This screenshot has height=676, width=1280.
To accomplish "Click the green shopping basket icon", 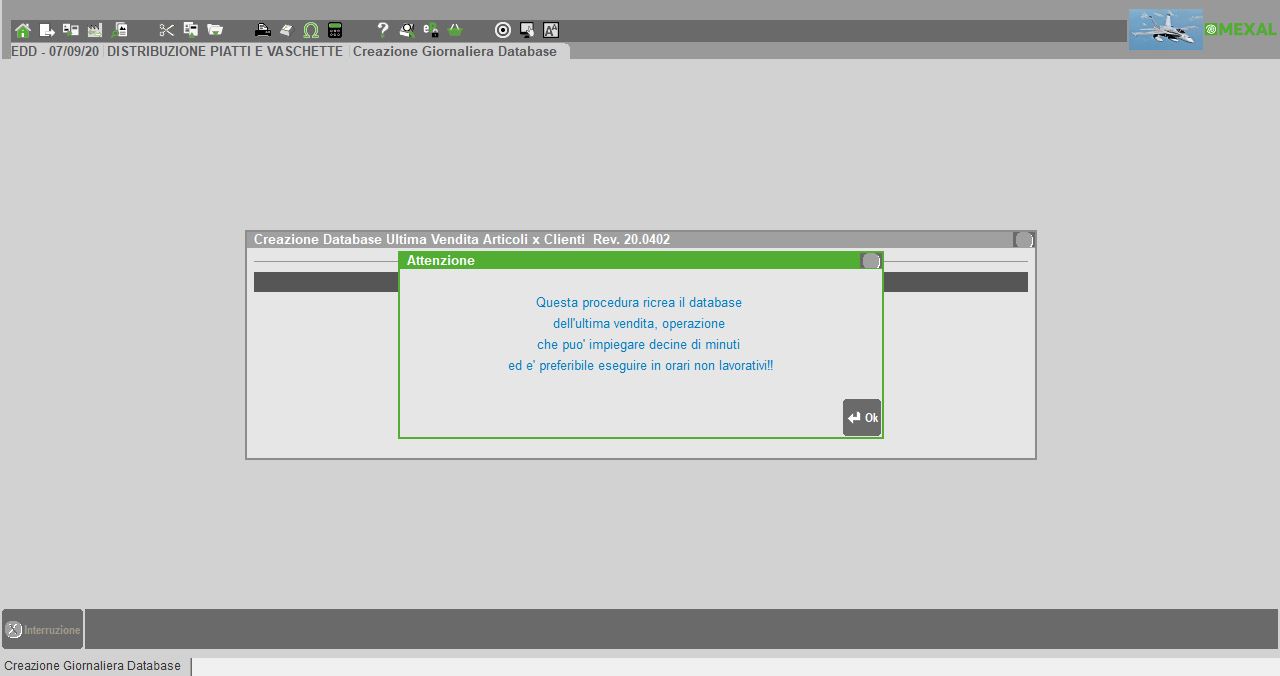I will click(x=455, y=30).
